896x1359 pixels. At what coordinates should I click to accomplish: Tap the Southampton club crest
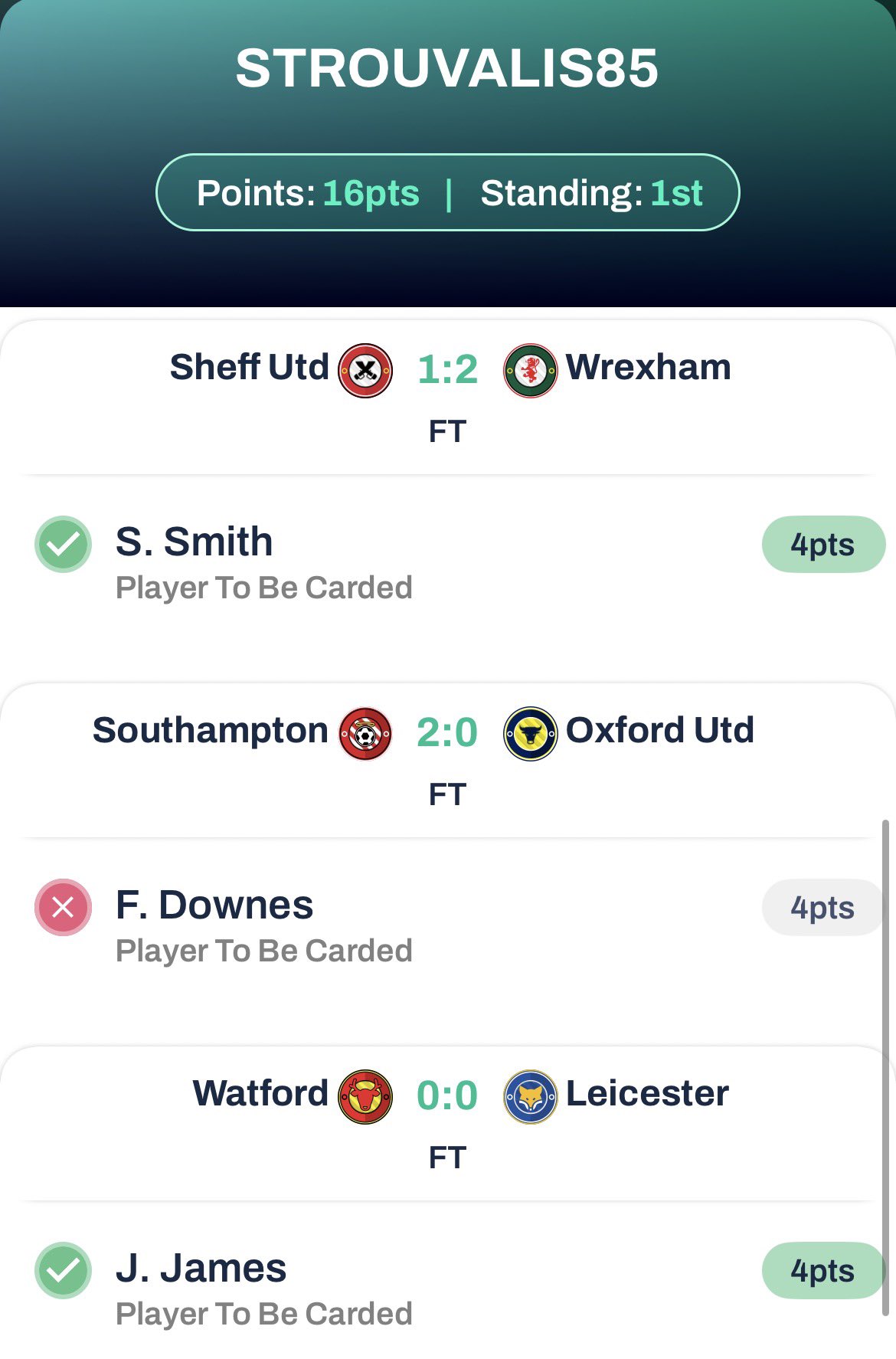365,734
